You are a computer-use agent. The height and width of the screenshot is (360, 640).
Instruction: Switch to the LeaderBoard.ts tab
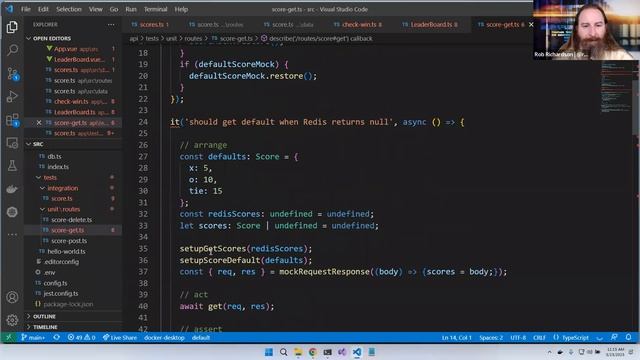click(x=431, y=24)
